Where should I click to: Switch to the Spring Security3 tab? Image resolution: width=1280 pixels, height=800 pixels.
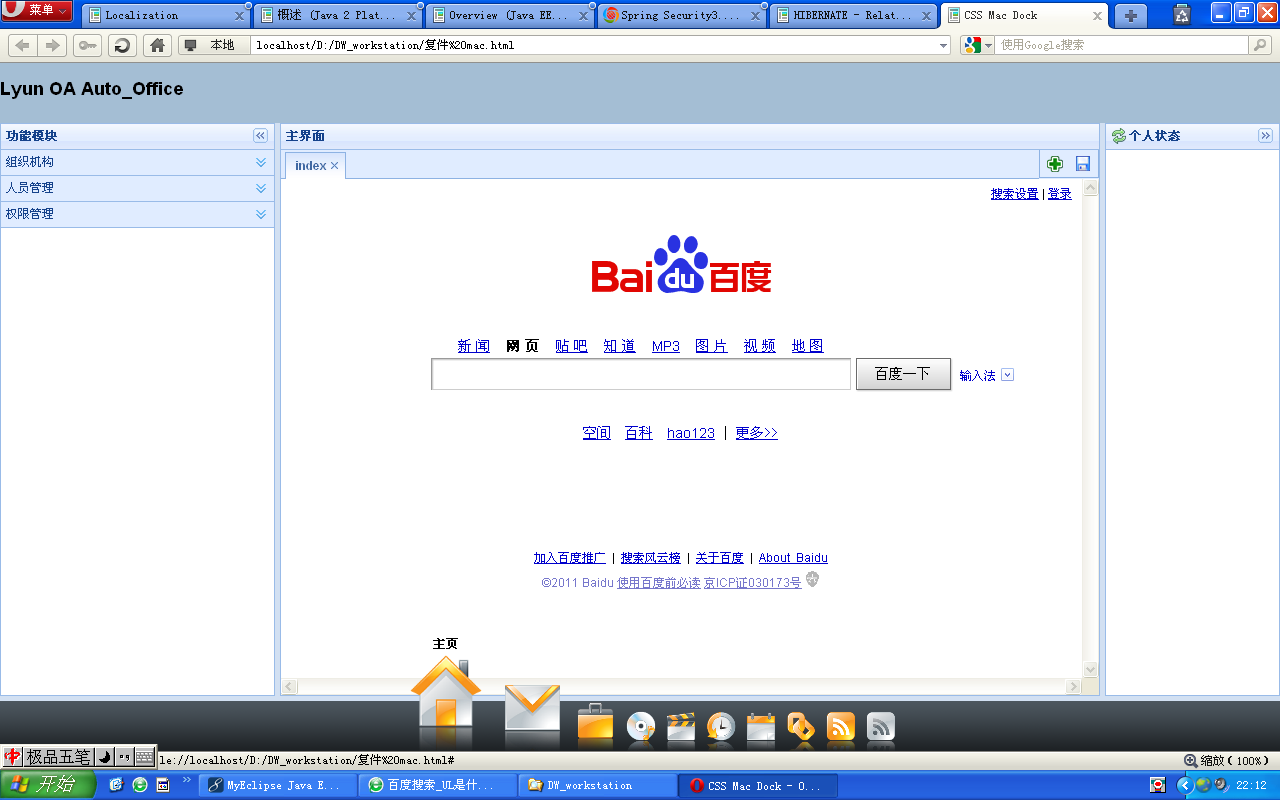(x=682, y=16)
